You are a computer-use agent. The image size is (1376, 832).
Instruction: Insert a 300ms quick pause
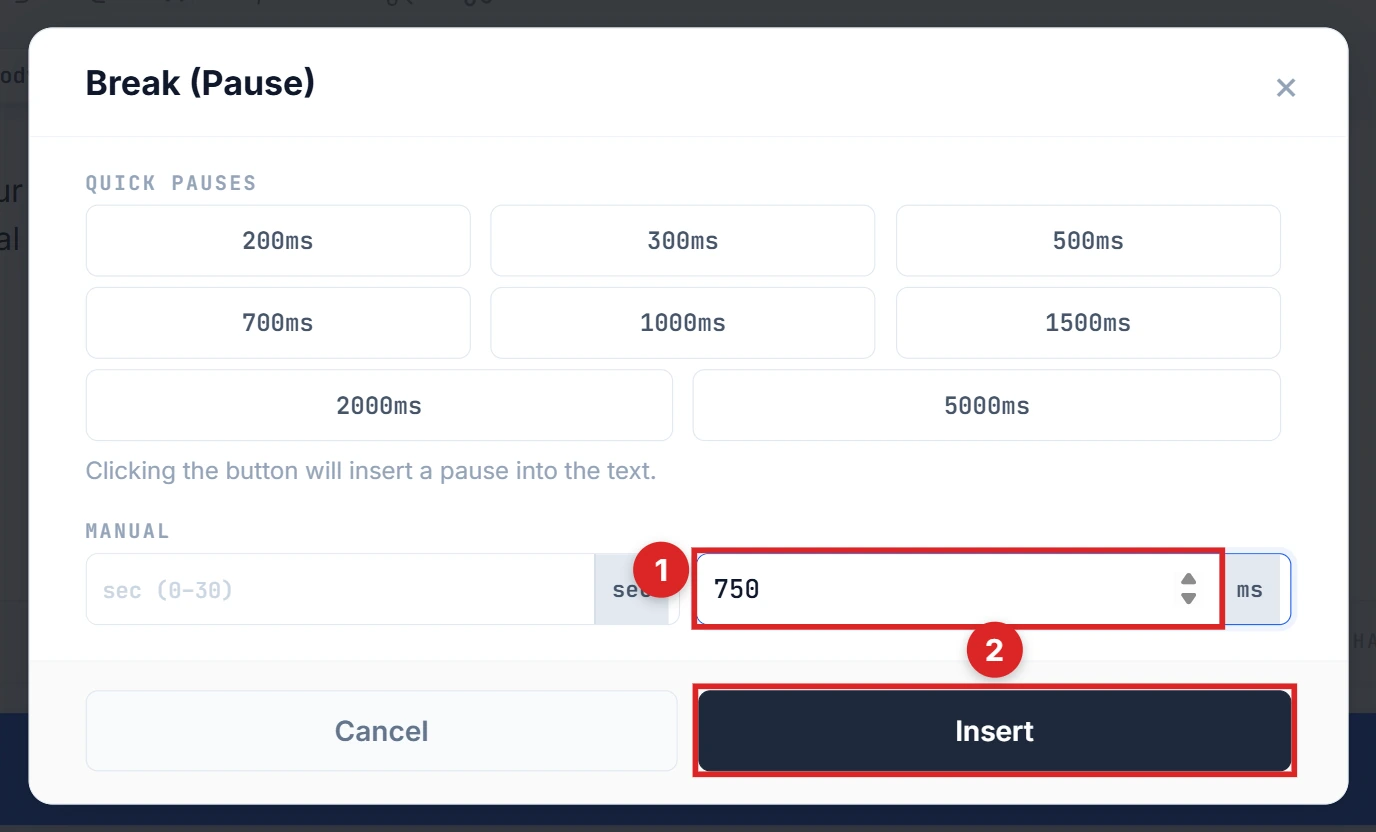pos(683,240)
